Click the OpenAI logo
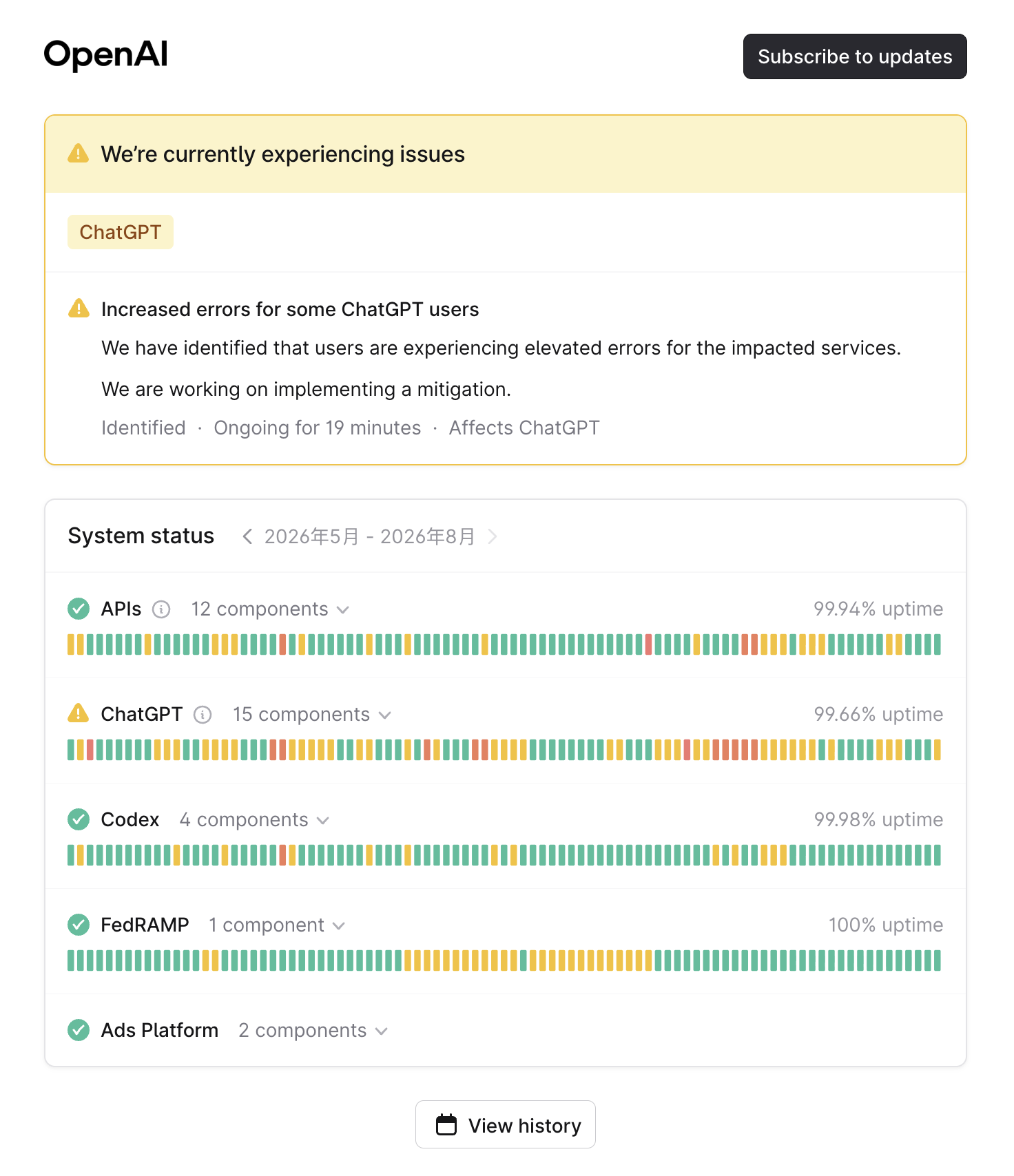The image size is (1014, 1176). (106, 55)
